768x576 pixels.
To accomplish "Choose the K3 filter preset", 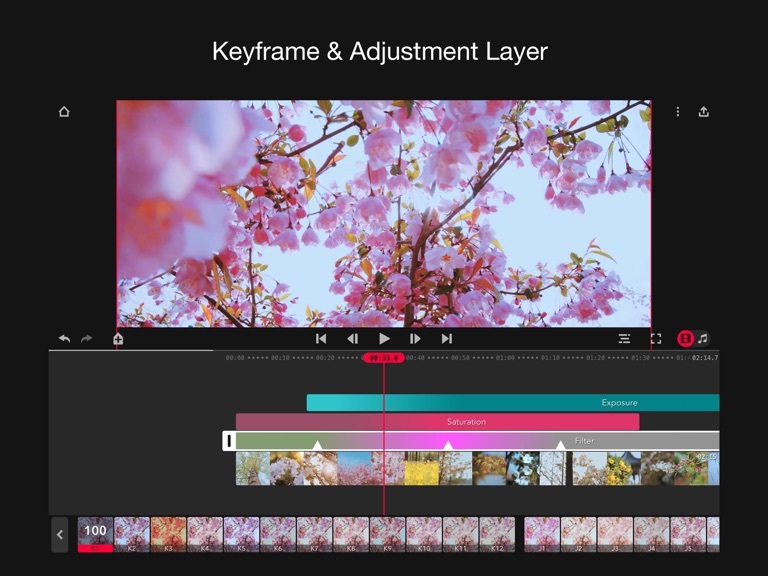I will tap(168, 534).
